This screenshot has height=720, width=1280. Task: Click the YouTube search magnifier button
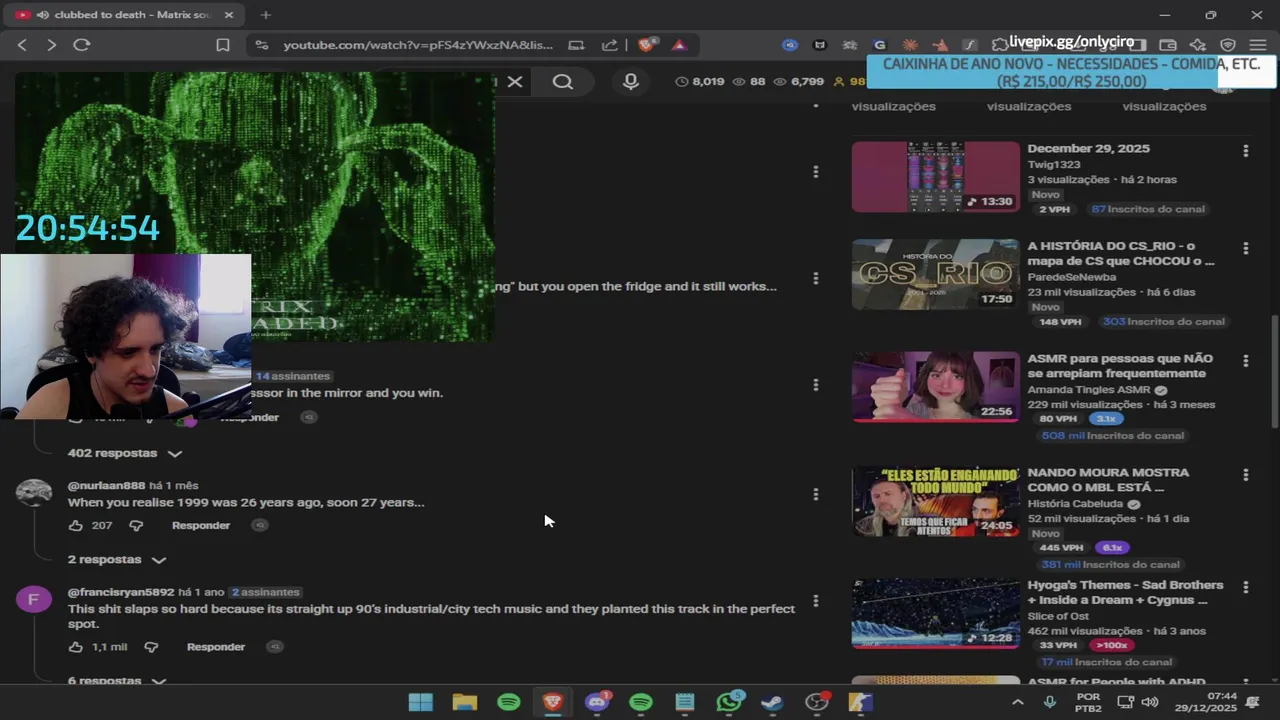point(563,82)
